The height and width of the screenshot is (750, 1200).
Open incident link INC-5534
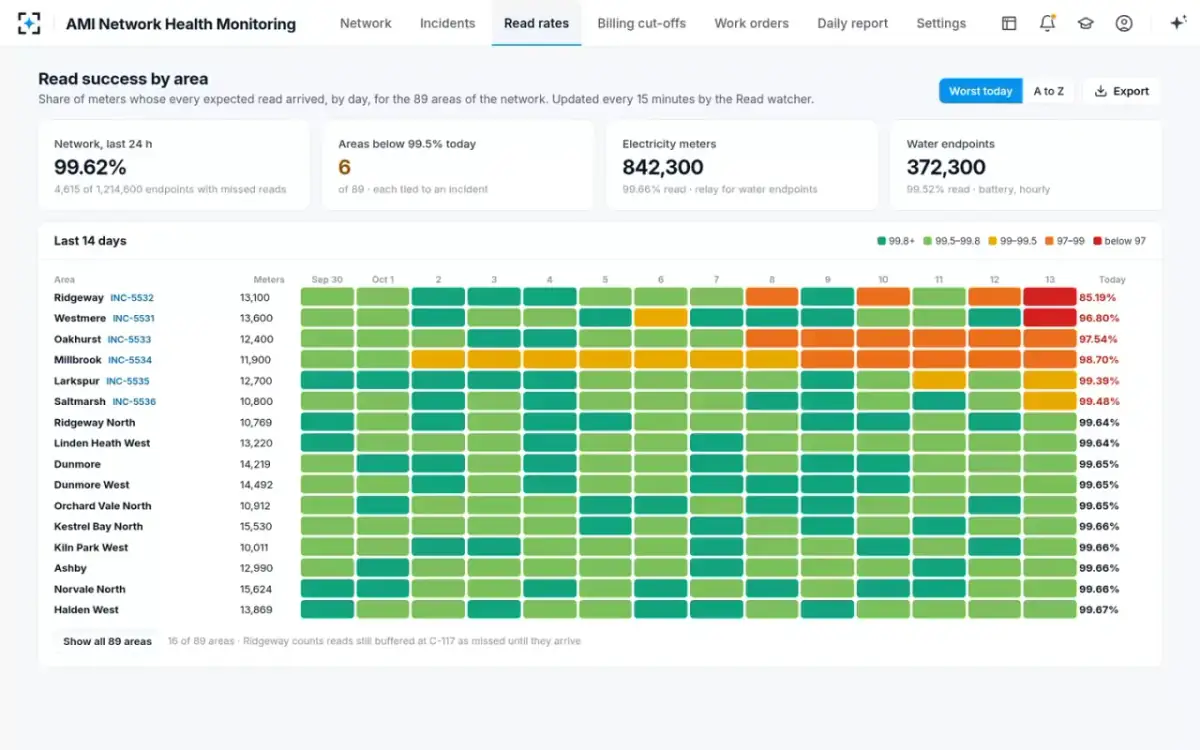pos(130,360)
